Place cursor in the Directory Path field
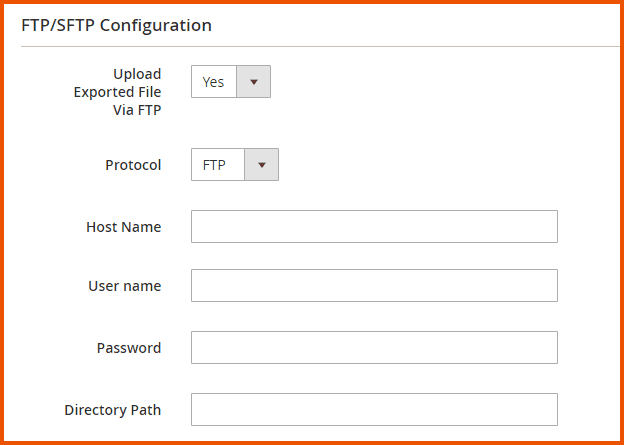 click(x=374, y=409)
